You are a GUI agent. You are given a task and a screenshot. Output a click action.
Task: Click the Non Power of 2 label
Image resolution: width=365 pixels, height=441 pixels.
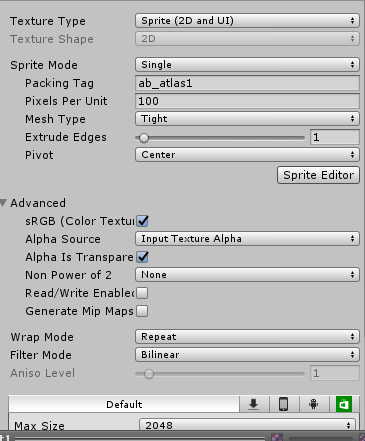click(68, 275)
